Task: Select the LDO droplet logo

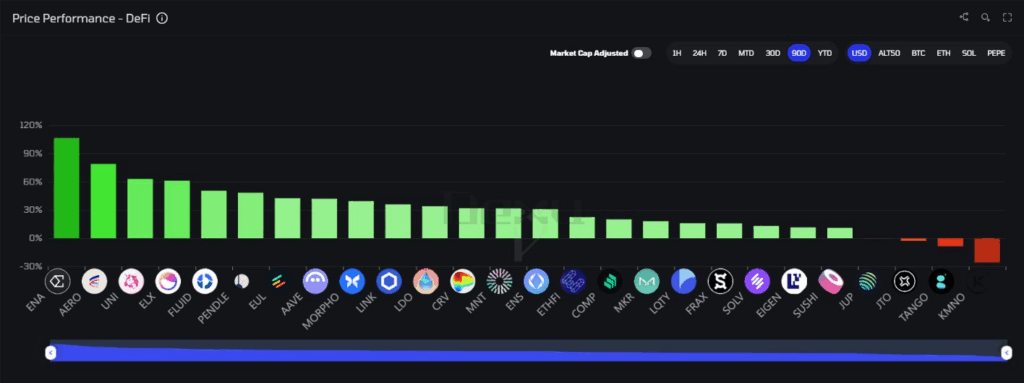Action: click(x=426, y=281)
